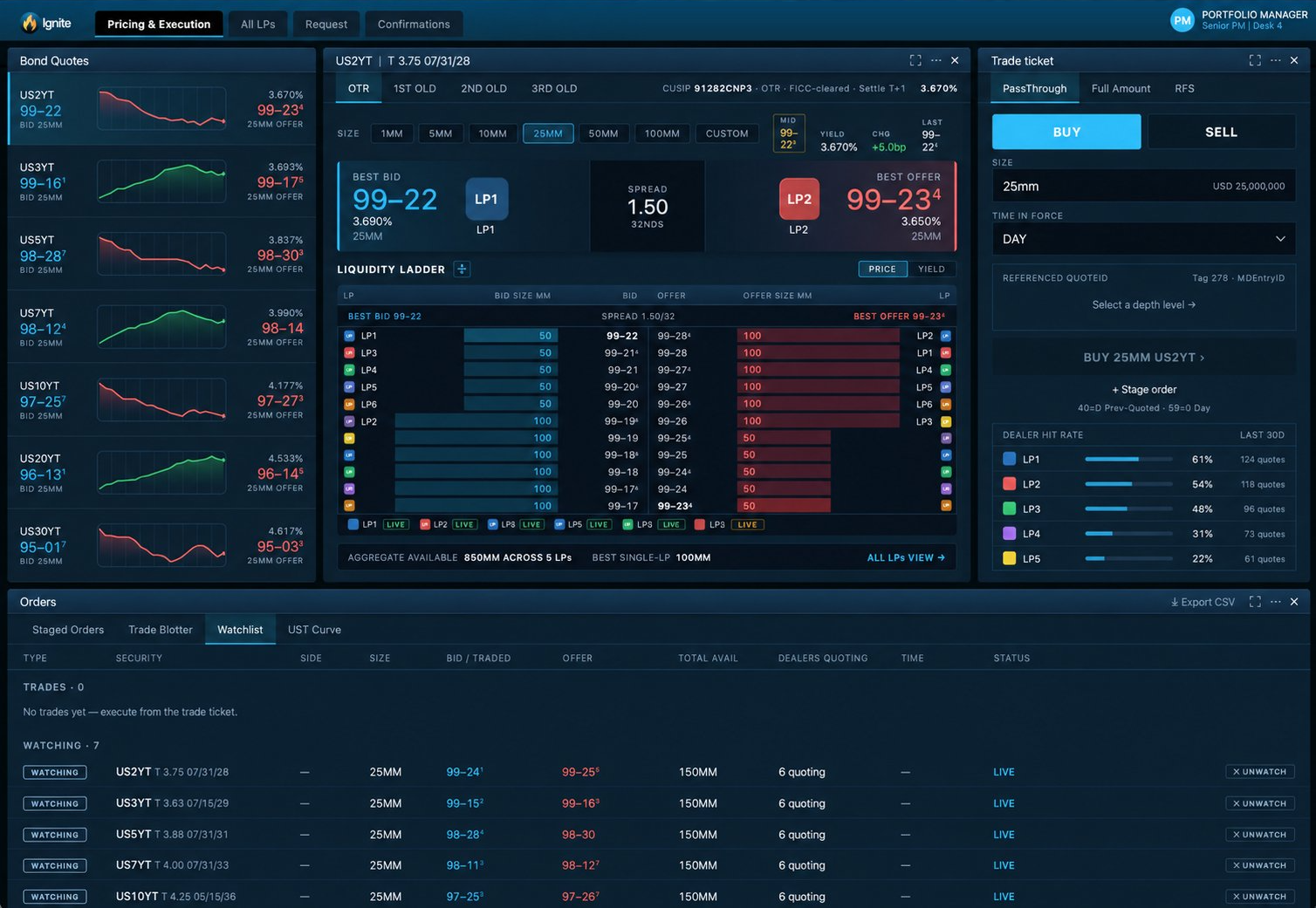The height and width of the screenshot is (908, 1316).
Task: Switch ladder display to YIELD
Action: [x=931, y=269]
